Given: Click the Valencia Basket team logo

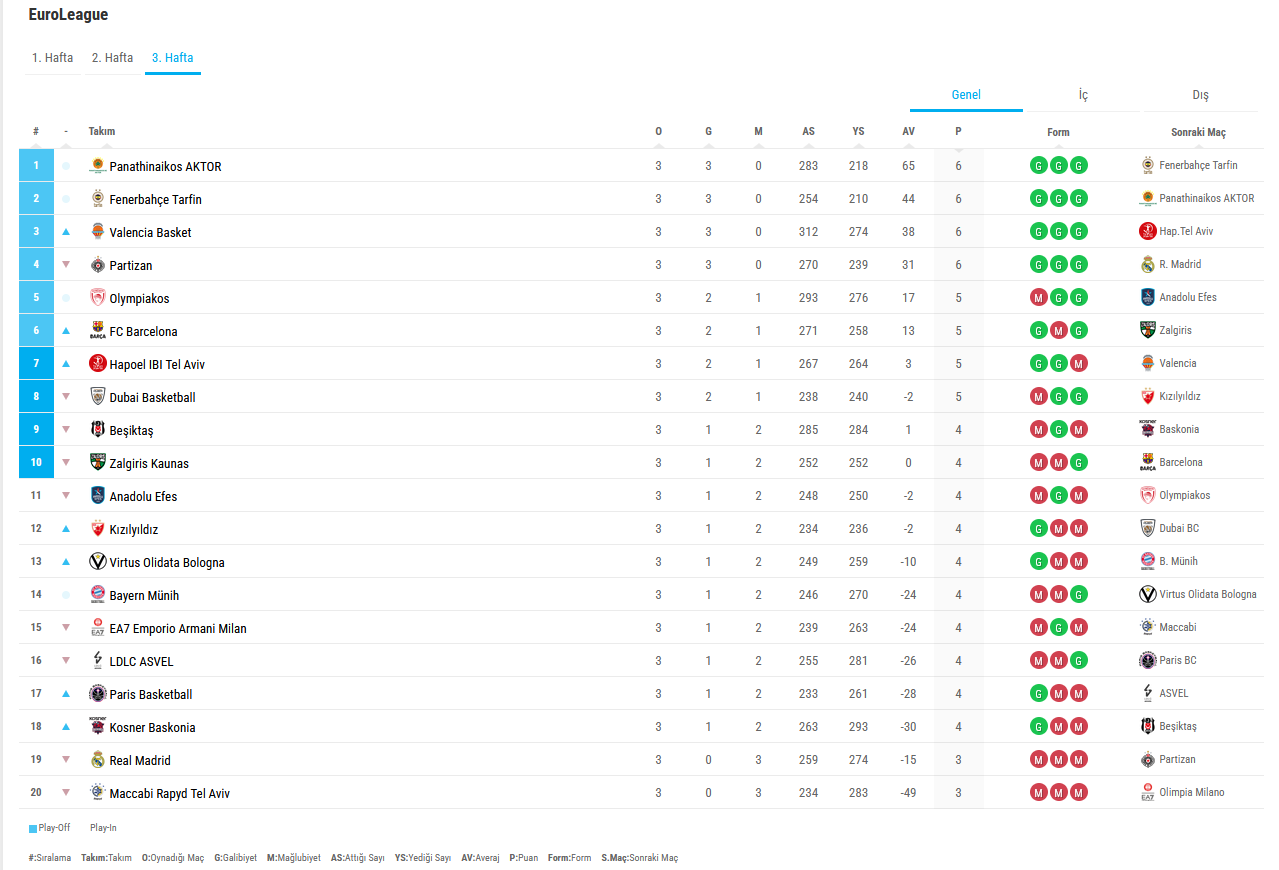Looking at the screenshot, I should (97, 232).
